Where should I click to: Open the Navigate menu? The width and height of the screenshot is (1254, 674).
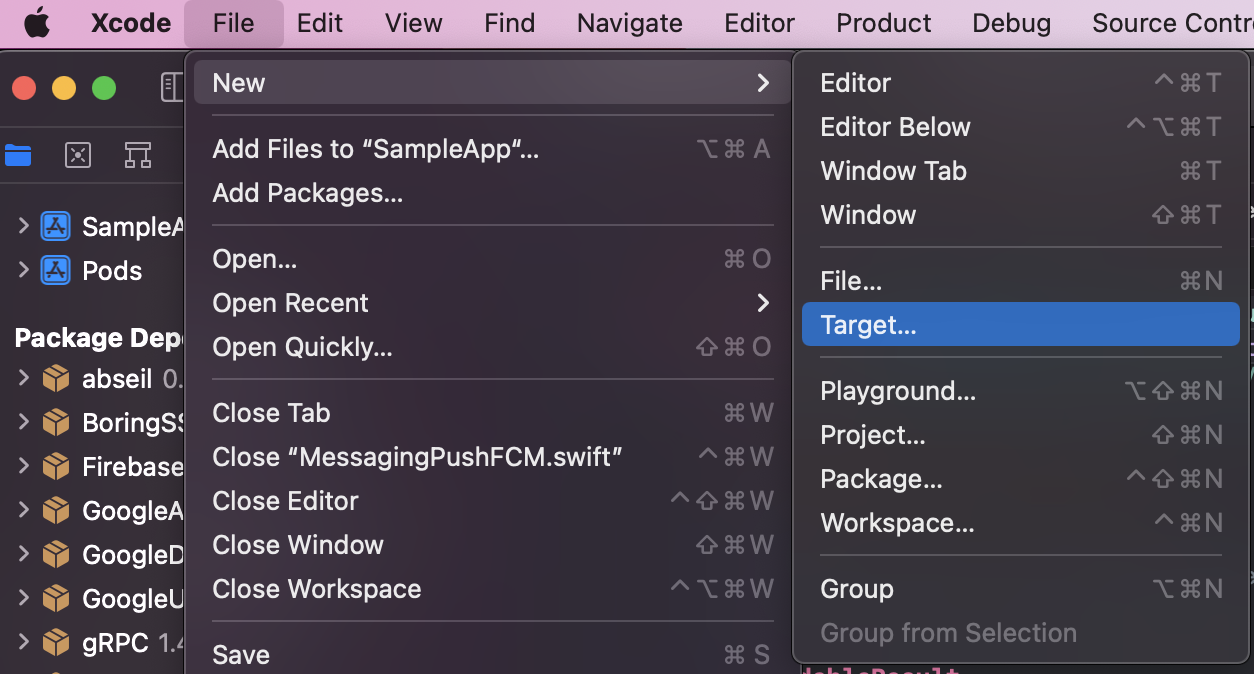tap(630, 23)
